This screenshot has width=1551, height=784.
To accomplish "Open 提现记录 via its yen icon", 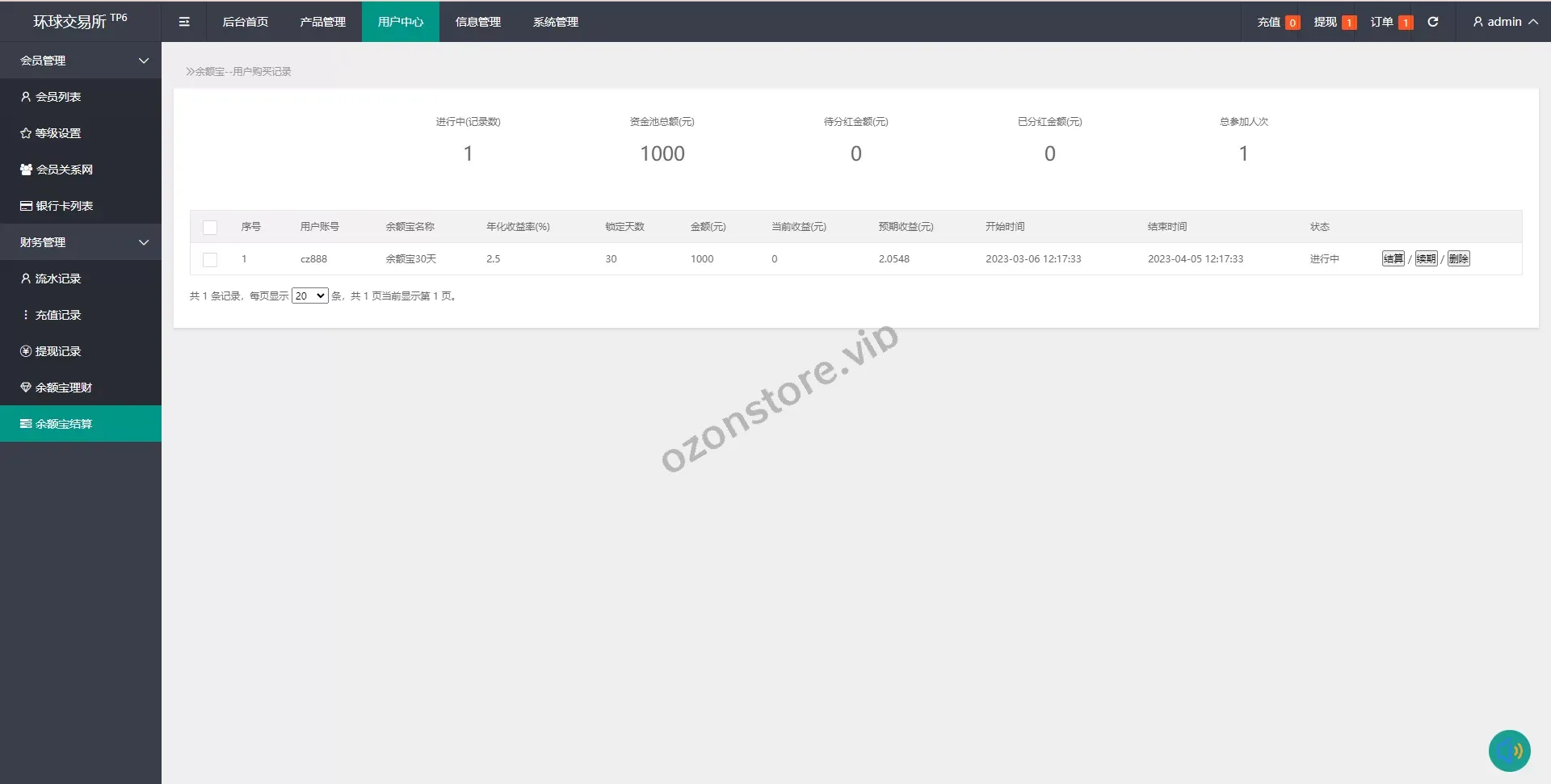I will (x=26, y=351).
